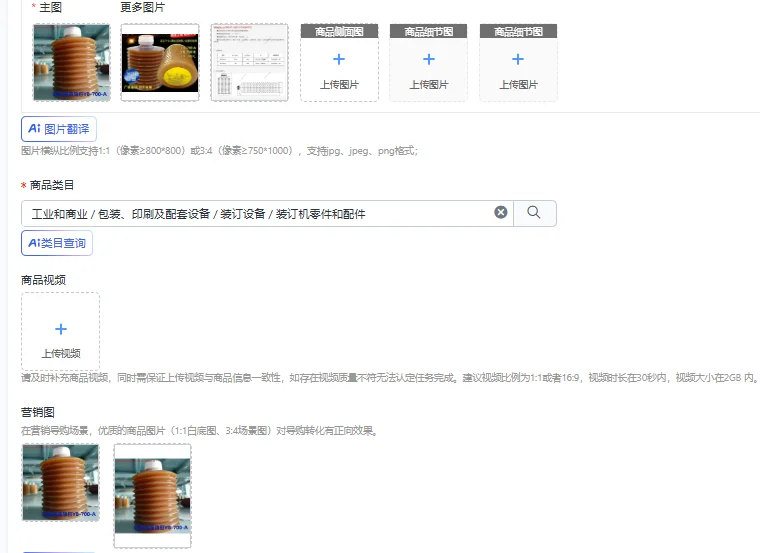
Task: Click the 商品侧面图 header label
Action: [x=339, y=32]
